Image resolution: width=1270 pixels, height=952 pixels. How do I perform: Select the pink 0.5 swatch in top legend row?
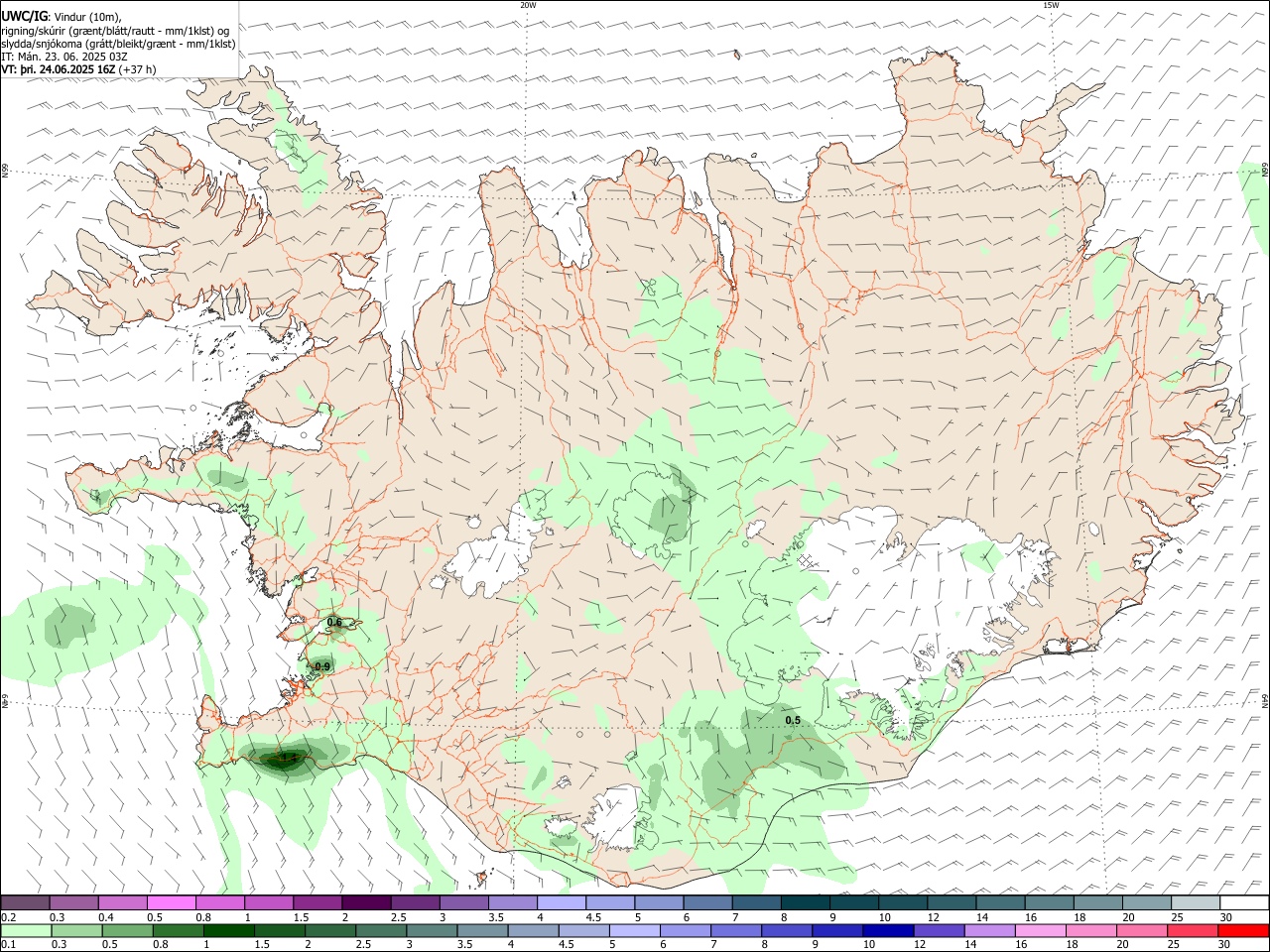pos(172,903)
